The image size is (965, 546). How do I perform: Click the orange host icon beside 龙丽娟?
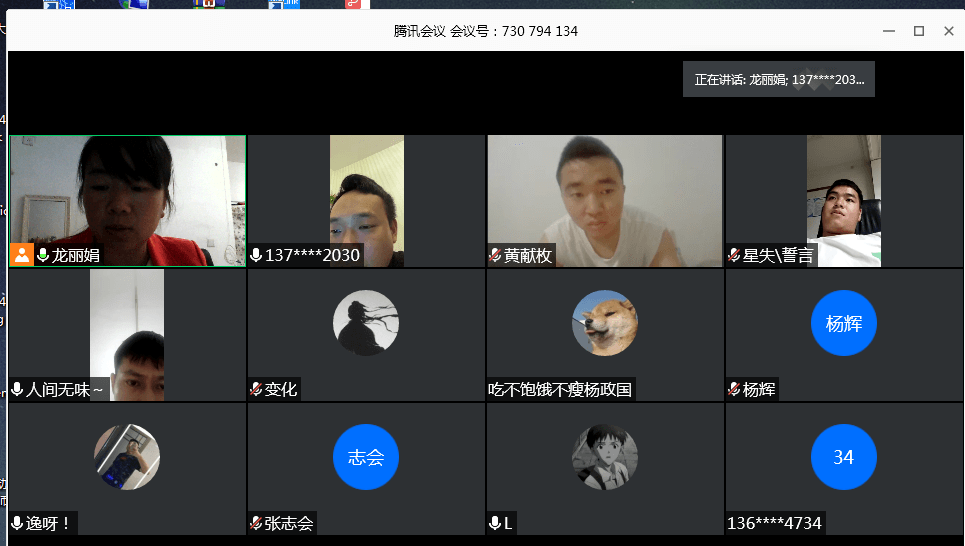pos(22,255)
